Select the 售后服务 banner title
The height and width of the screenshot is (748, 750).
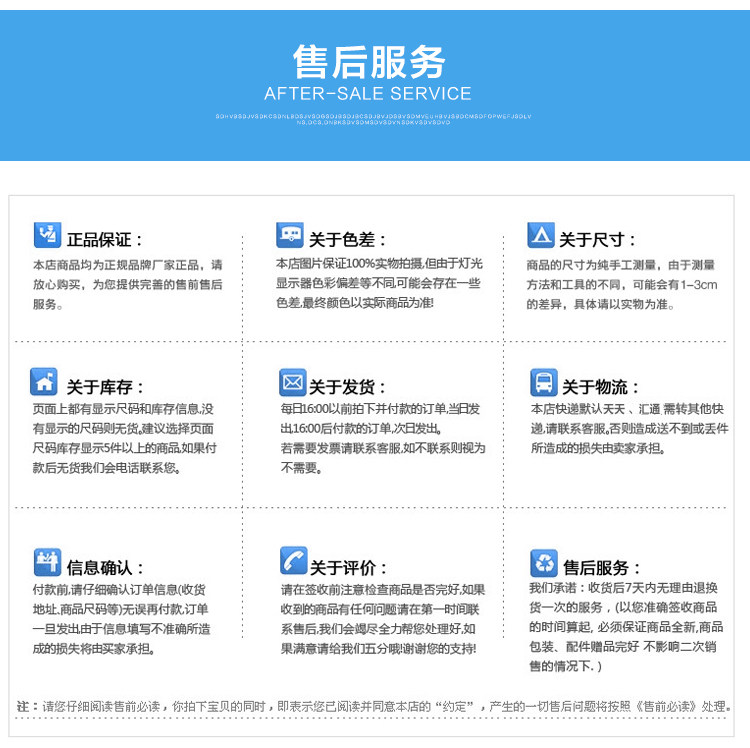[x=369, y=62]
